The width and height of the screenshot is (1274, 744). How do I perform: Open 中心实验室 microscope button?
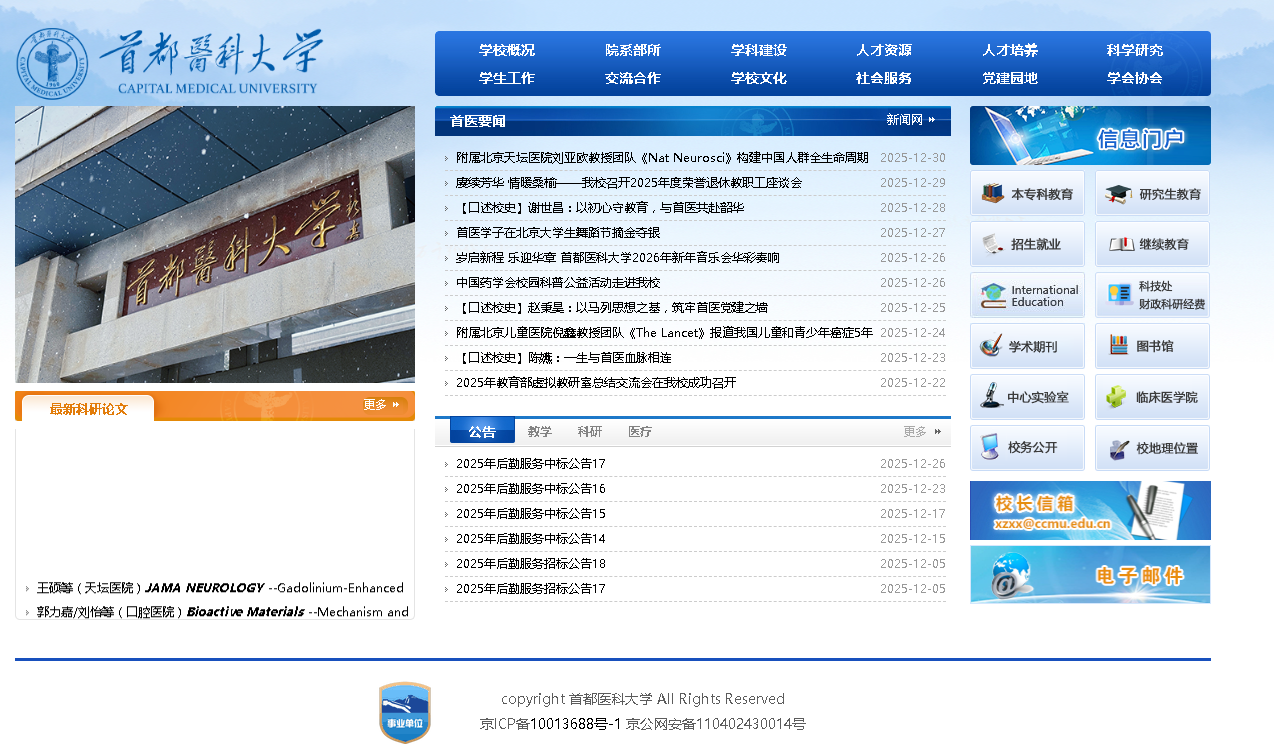pos(1027,397)
